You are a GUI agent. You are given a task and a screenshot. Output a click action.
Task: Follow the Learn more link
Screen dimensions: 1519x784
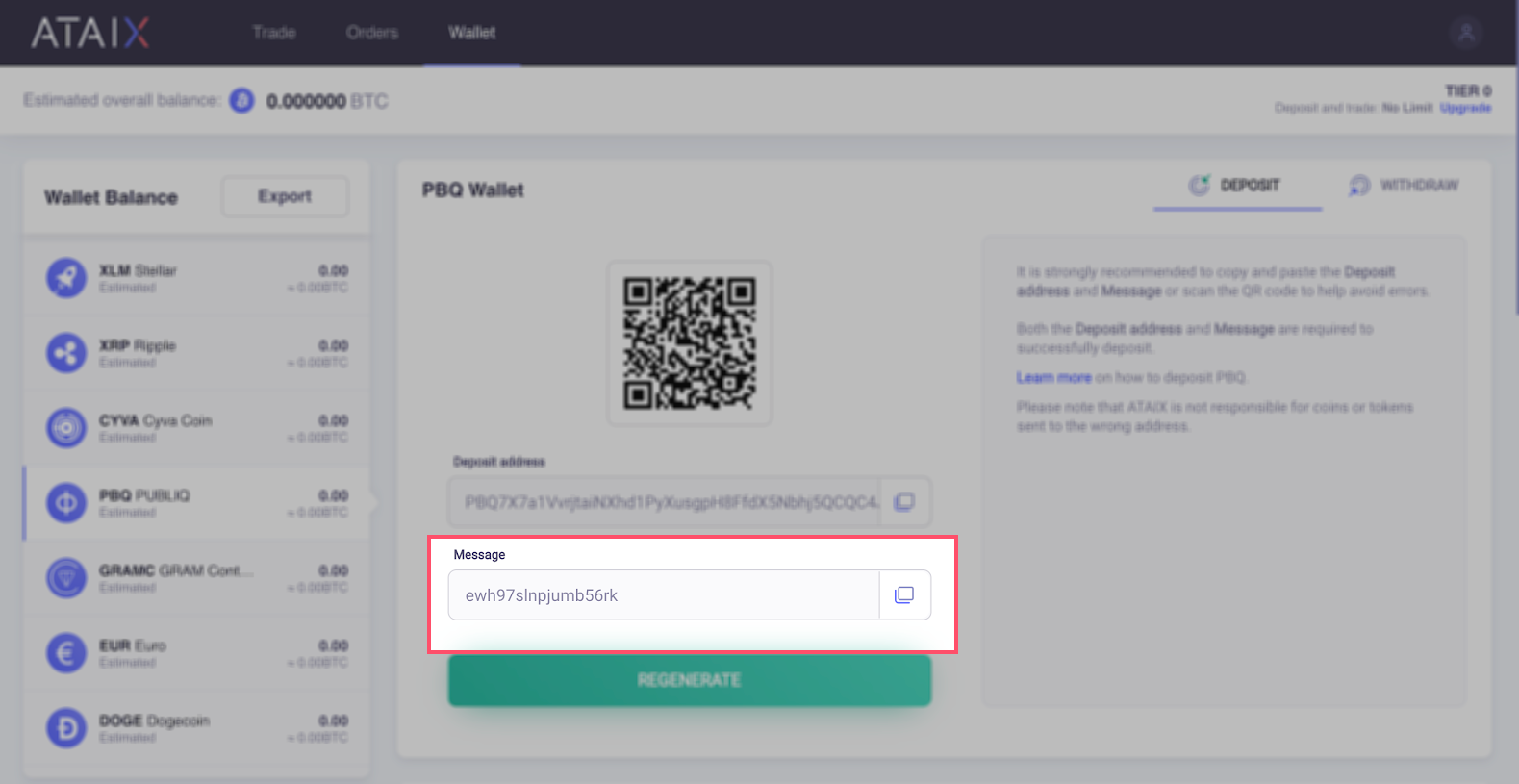coord(1053,377)
